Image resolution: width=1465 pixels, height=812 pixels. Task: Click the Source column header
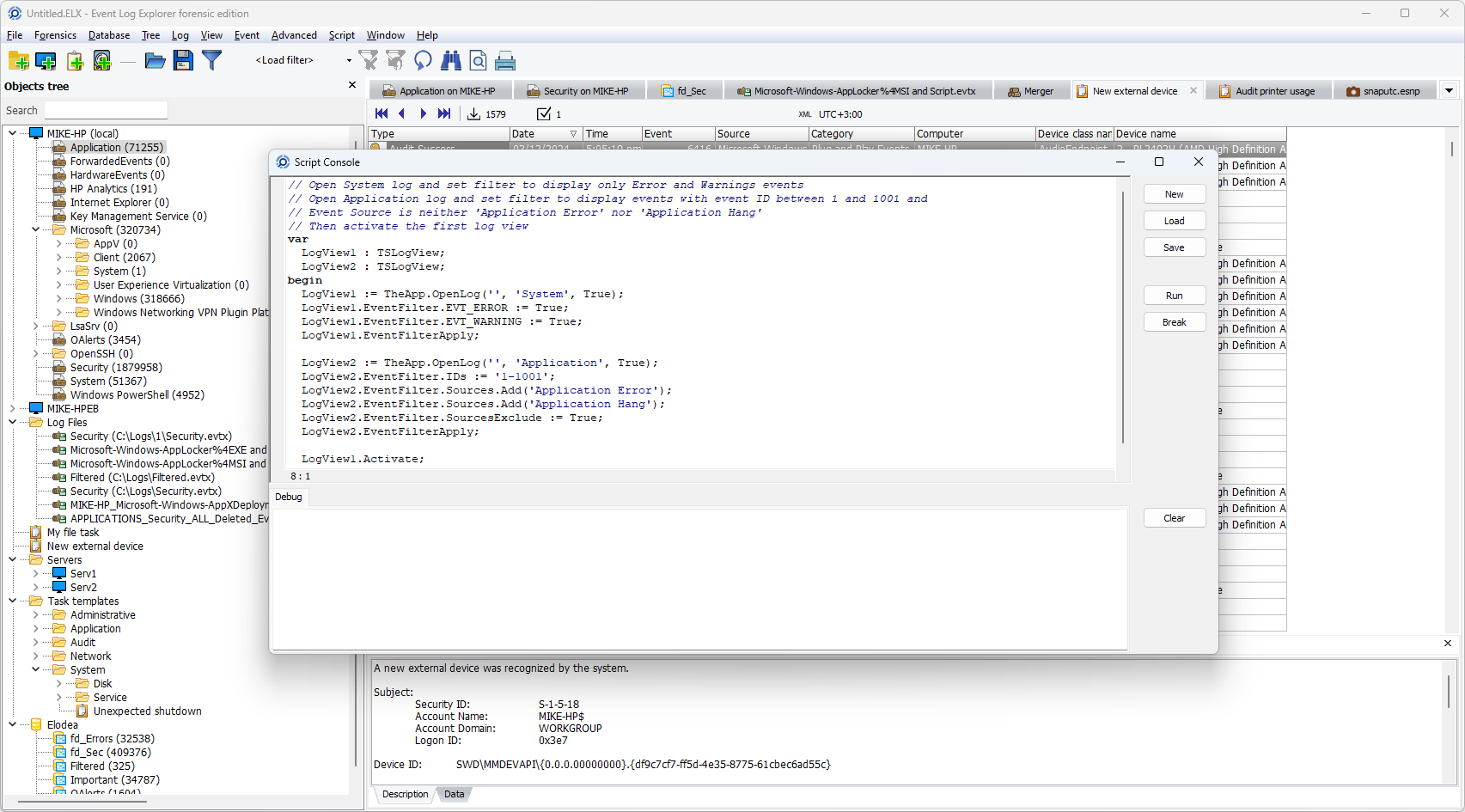[761, 134]
